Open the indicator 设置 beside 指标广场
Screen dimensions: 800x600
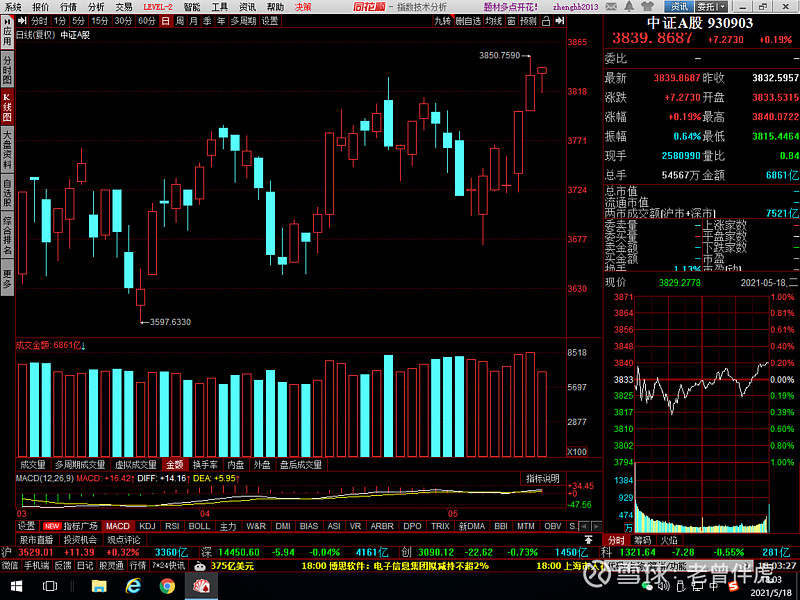coord(27,526)
